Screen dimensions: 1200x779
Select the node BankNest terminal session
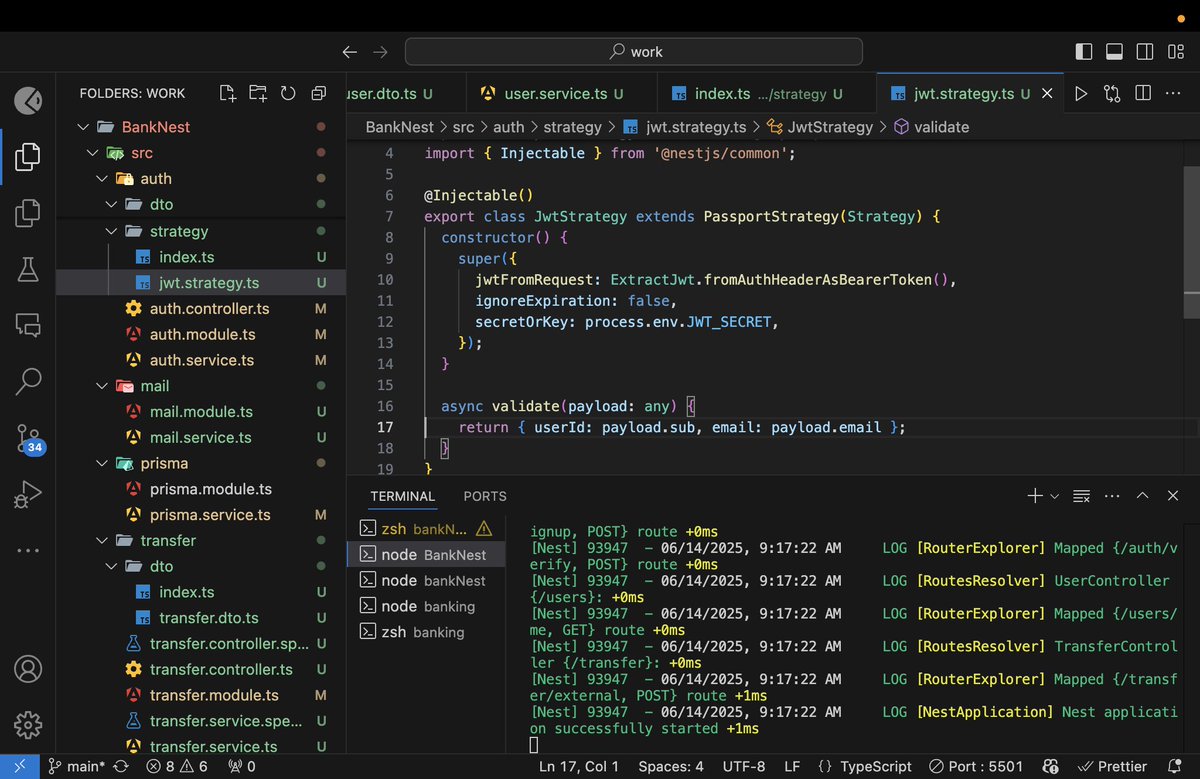425,555
